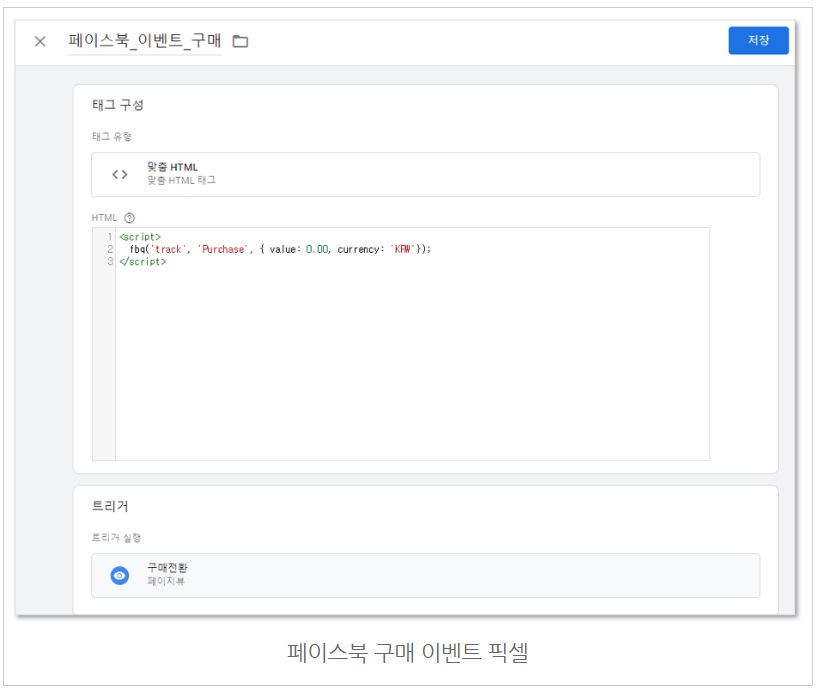The height and width of the screenshot is (689, 817).
Task: Open the 구매전환 trigger card
Action: click(x=425, y=575)
